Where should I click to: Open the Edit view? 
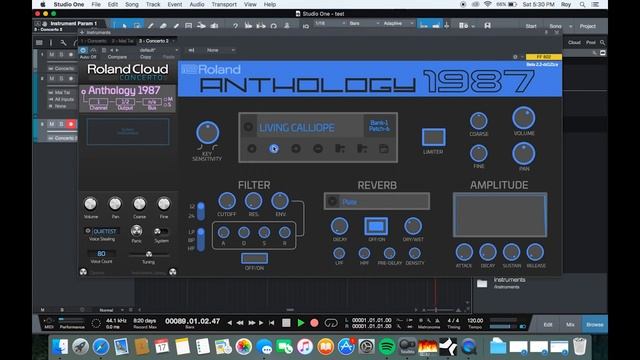(548, 324)
